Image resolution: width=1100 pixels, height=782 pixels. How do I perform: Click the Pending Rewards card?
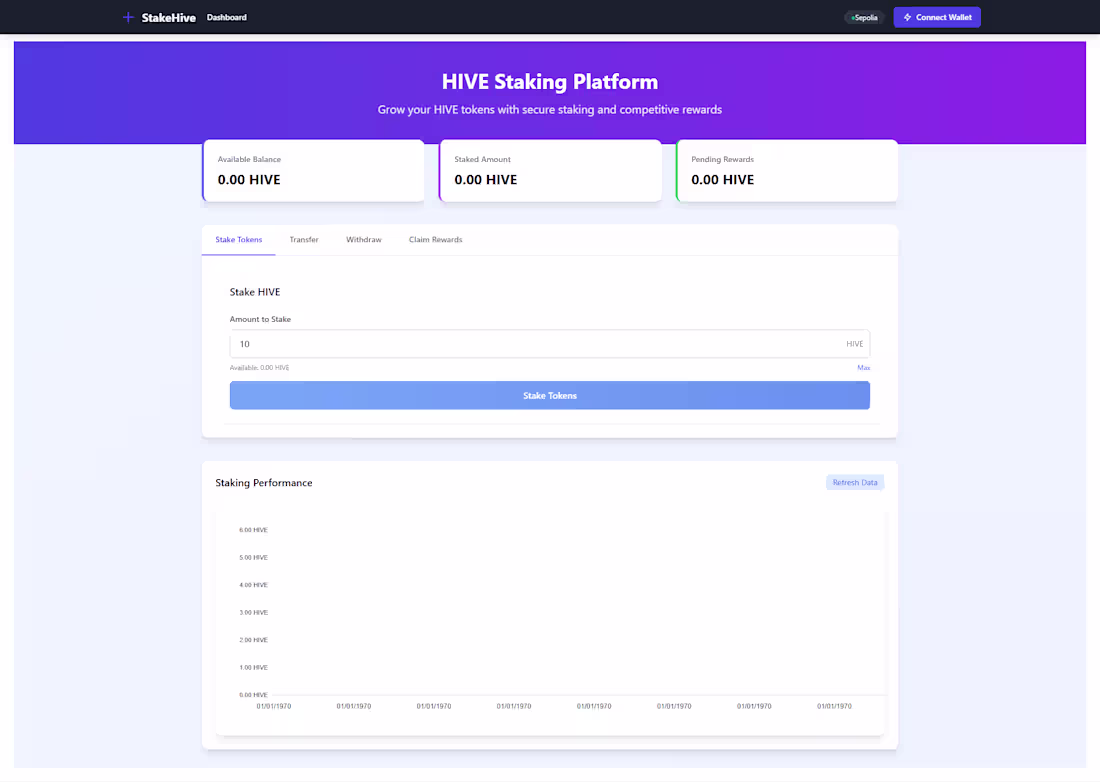tap(787, 170)
